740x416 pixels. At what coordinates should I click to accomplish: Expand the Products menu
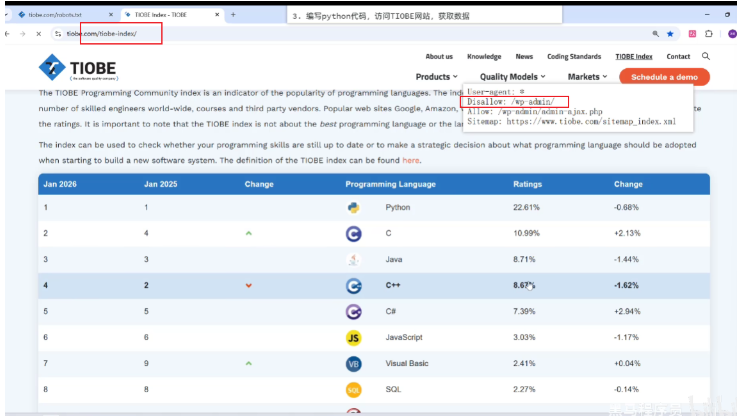click(x=437, y=76)
